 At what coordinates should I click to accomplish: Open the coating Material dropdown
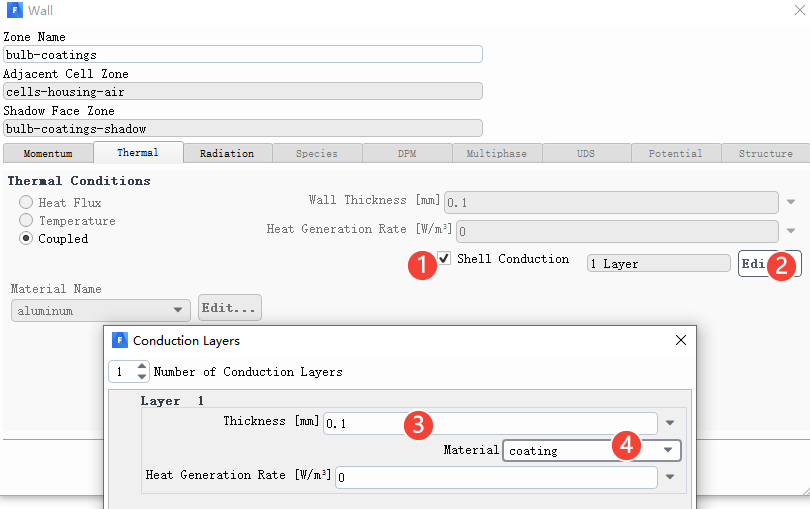coord(592,451)
